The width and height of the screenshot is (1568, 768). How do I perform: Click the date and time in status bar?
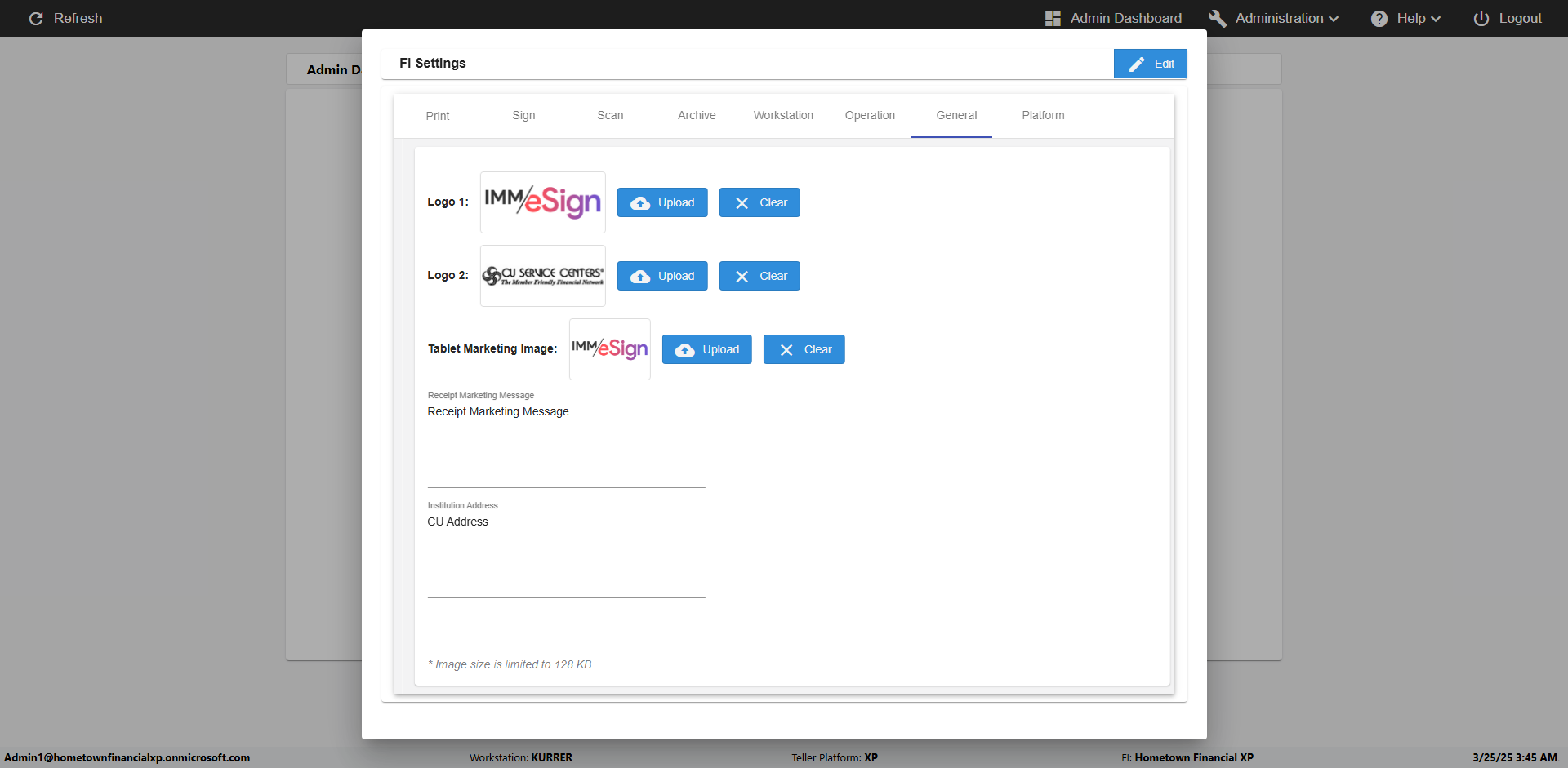click(1515, 757)
